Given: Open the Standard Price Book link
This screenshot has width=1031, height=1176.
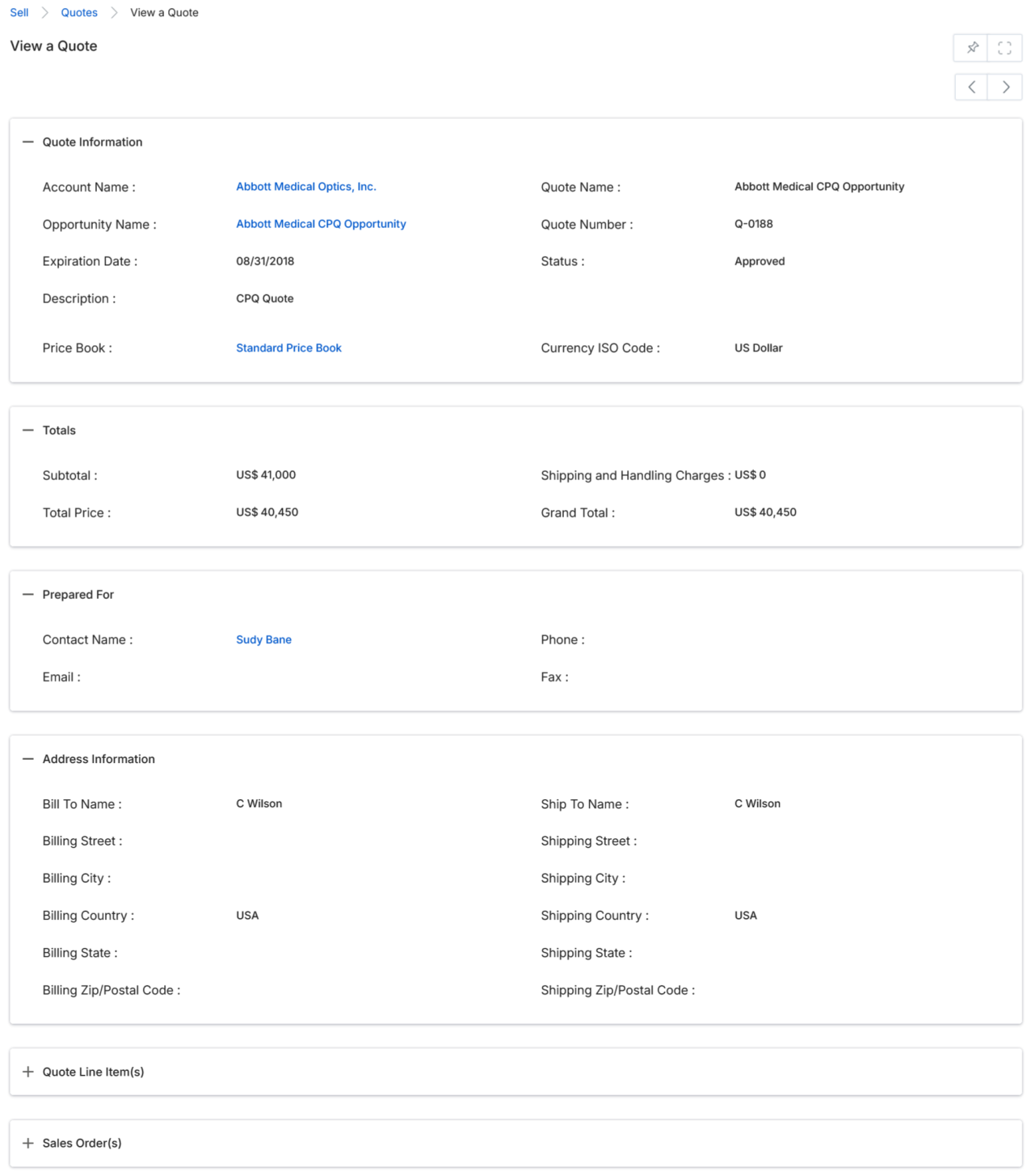Looking at the screenshot, I should (x=288, y=348).
